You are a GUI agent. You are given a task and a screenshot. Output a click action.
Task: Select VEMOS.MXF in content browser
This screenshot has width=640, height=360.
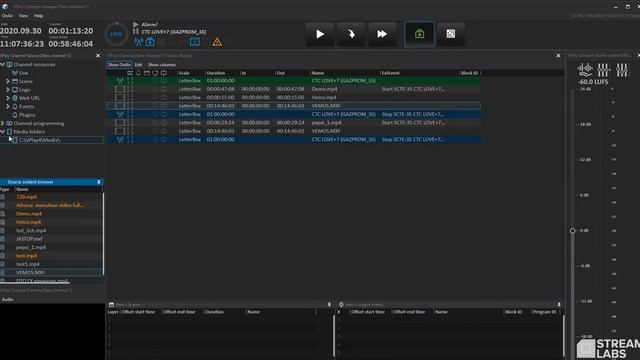point(30,273)
